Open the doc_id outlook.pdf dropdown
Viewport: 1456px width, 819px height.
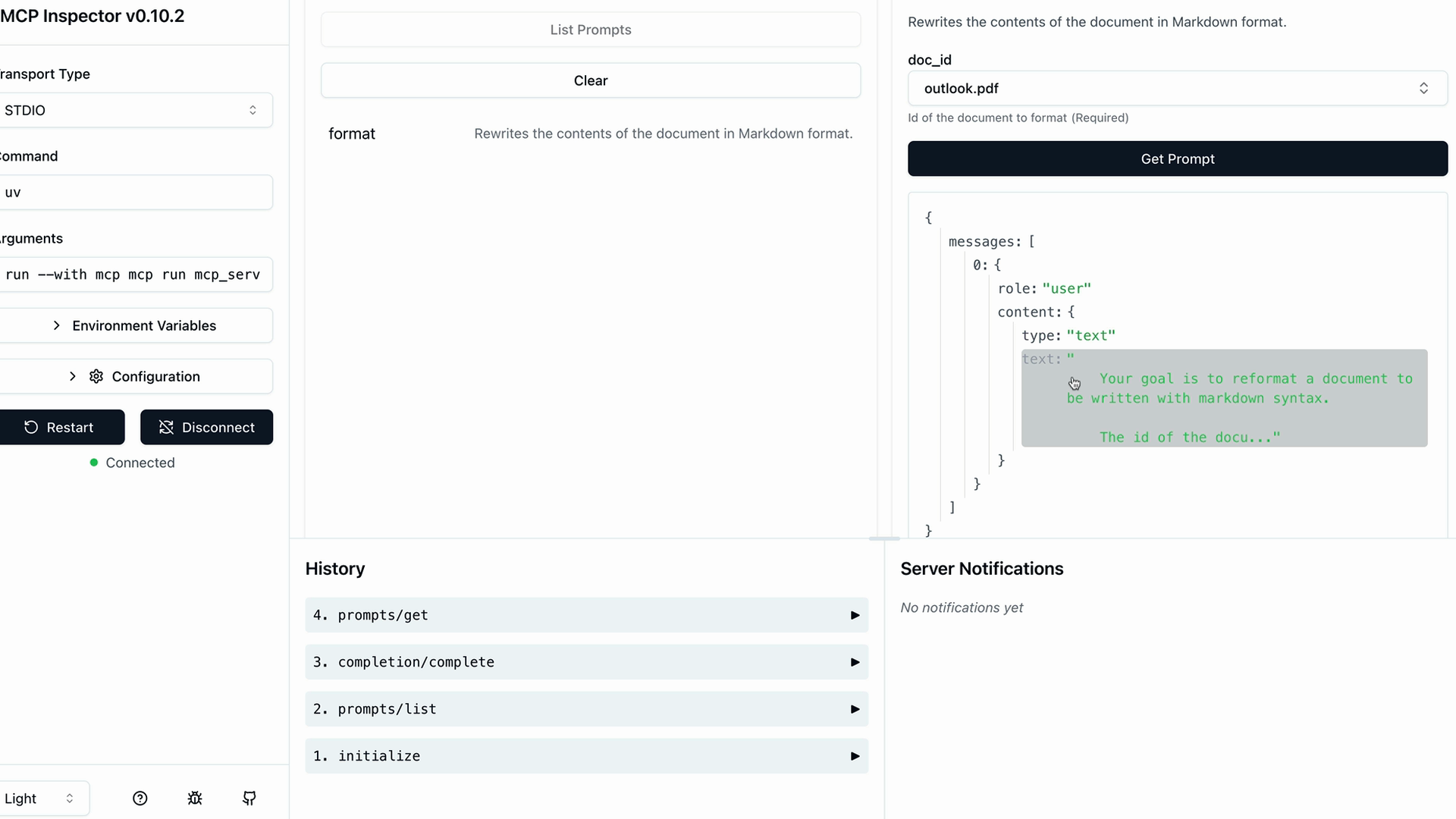(1177, 89)
